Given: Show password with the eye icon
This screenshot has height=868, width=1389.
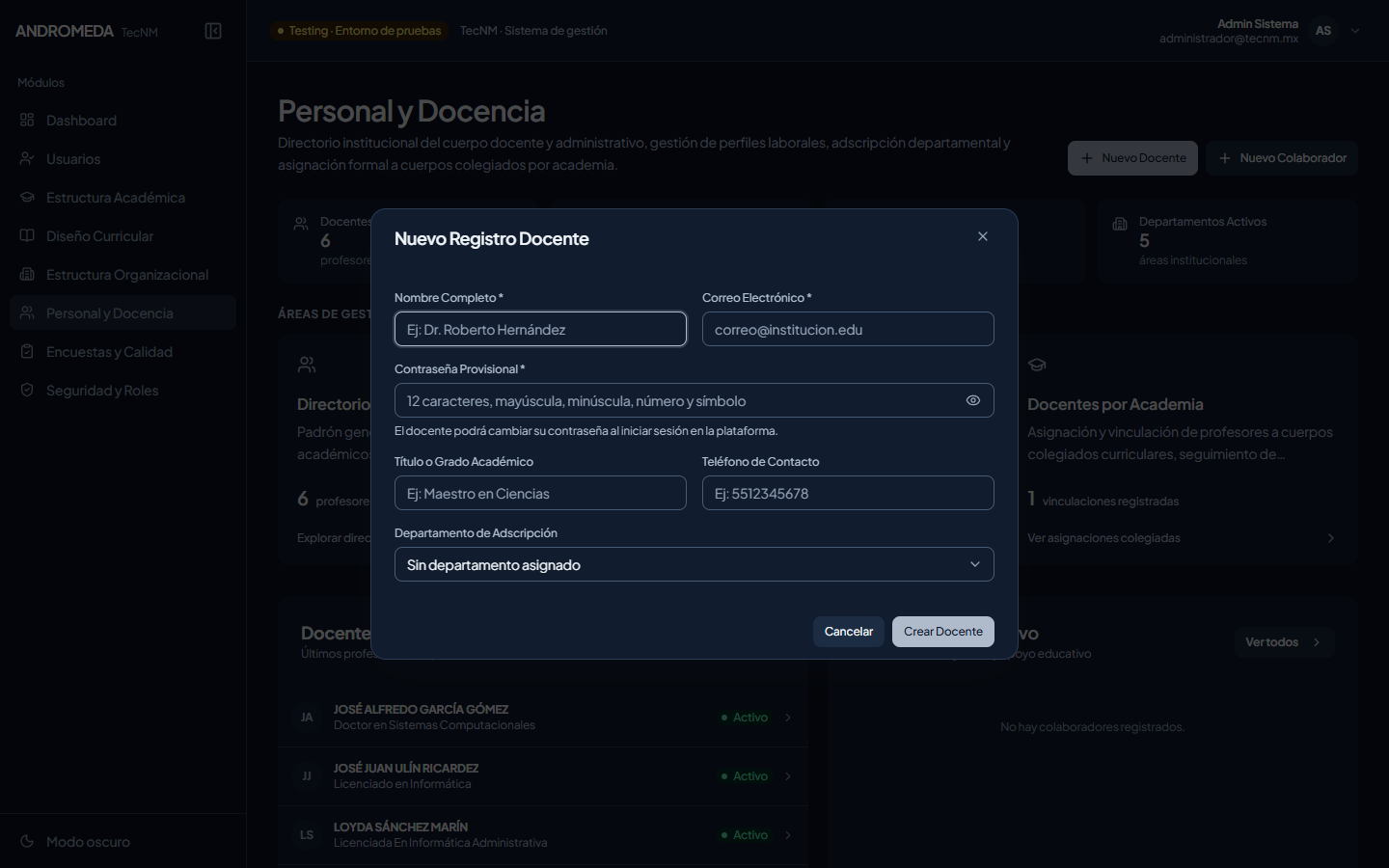Looking at the screenshot, I should pyautogui.click(x=973, y=400).
